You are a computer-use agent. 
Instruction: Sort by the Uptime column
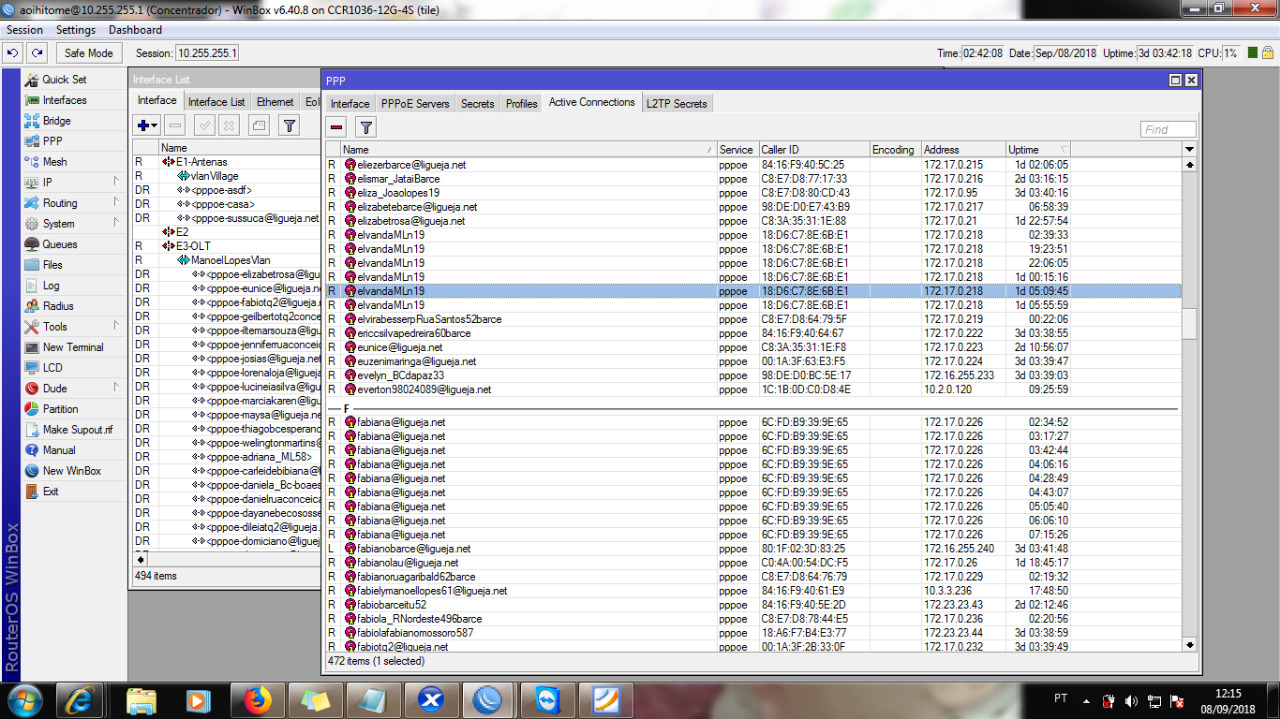coord(1038,150)
